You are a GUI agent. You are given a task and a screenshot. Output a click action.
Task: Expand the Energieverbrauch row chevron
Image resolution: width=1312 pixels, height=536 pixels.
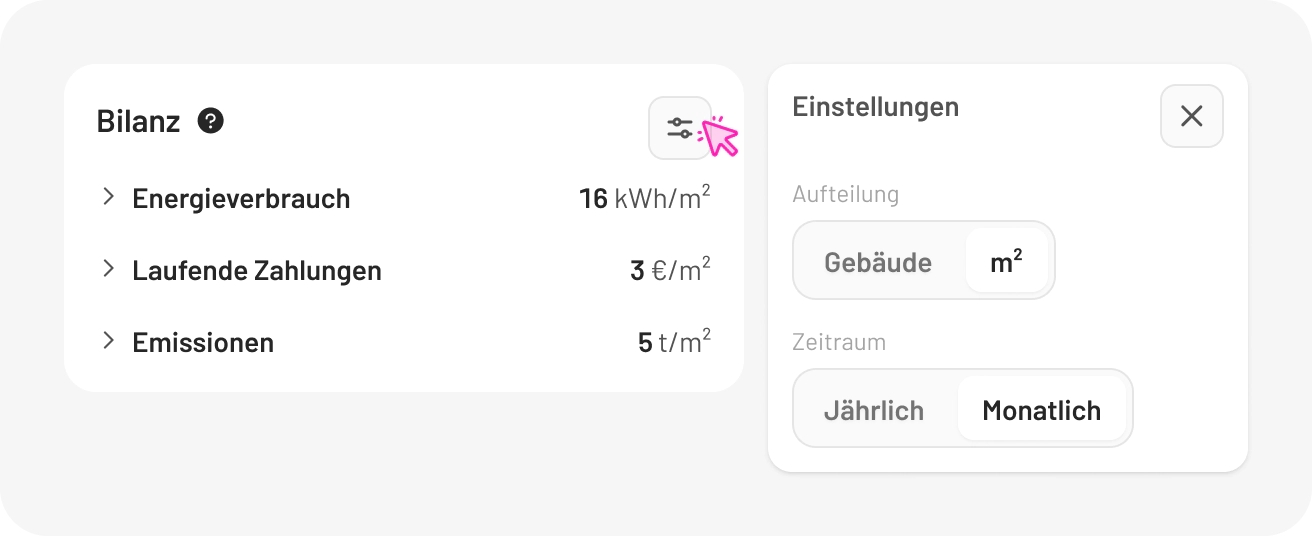[x=109, y=197]
